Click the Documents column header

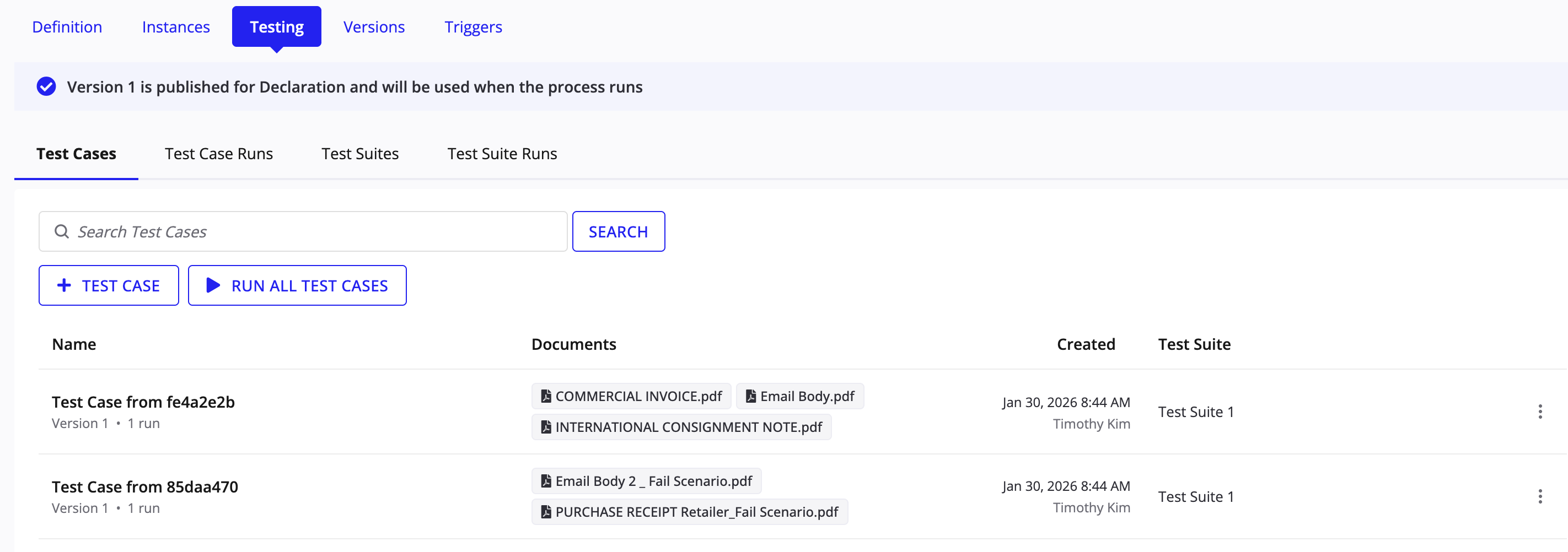point(574,345)
